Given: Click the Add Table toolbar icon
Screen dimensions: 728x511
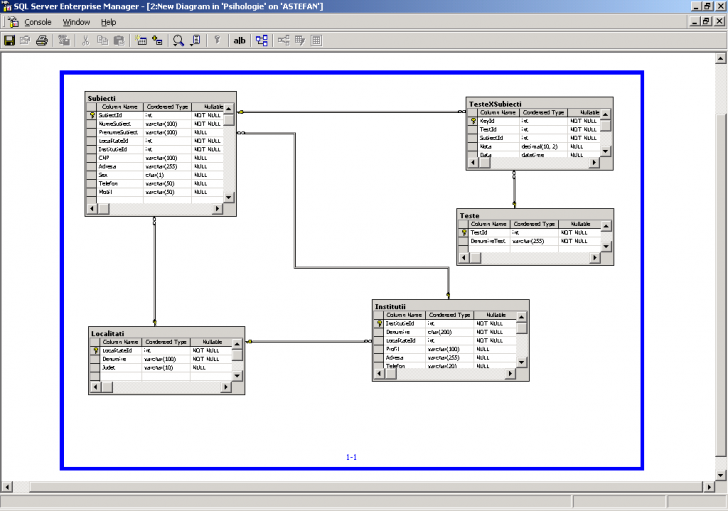Looking at the screenshot, I should pyautogui.click(x=157, y=41).
